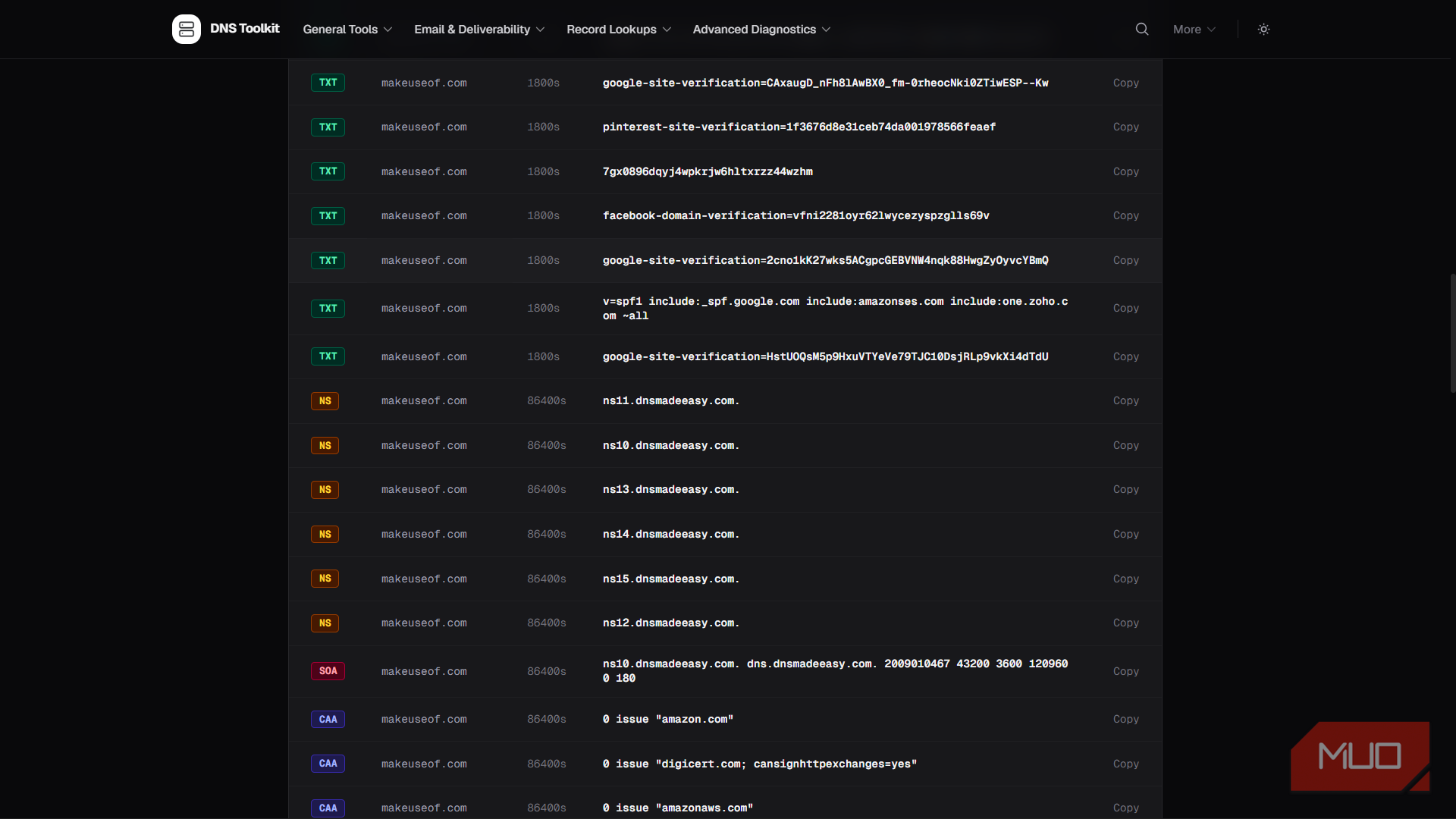Open the Record Lookups dropdown
Viewport: 1456px width, 819px height.
point(619,29)
